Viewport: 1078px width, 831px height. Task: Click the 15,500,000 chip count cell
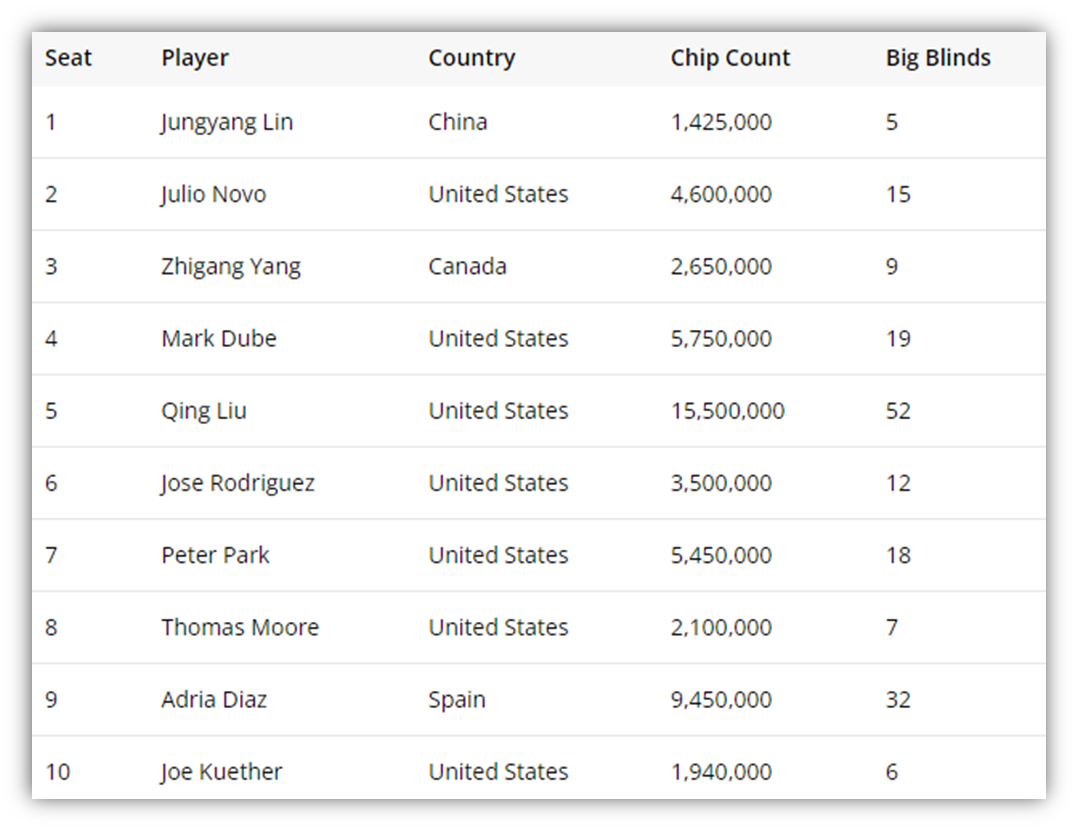click(x=727, y=411)
